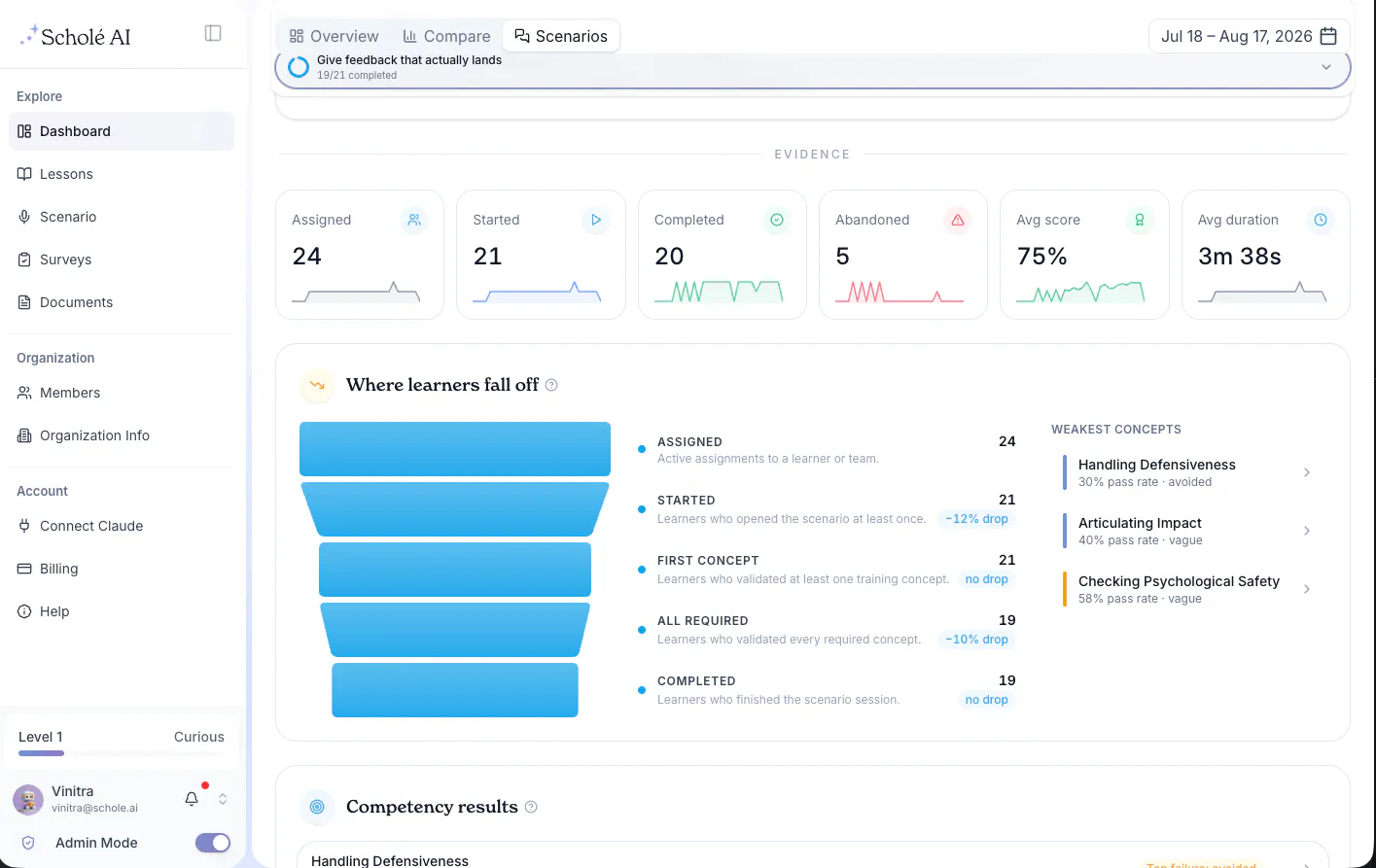Image resolution: width=1376 pixels, height=868 pixels.
Task: Open Connect Claude settings
Action: tap(122, 526)
